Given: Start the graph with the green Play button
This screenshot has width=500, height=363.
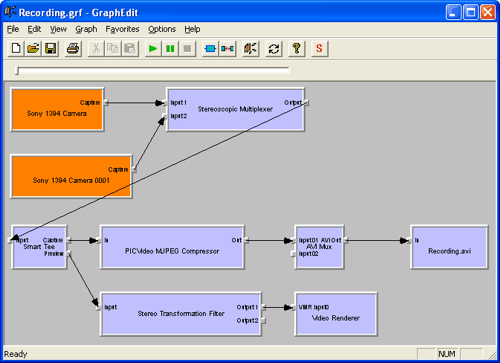Looking at the screenshot, I should coord(153,49).
